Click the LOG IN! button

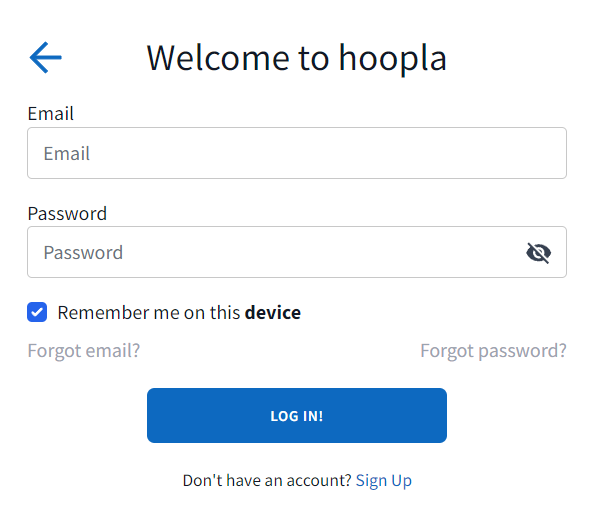tap(297, 415)
